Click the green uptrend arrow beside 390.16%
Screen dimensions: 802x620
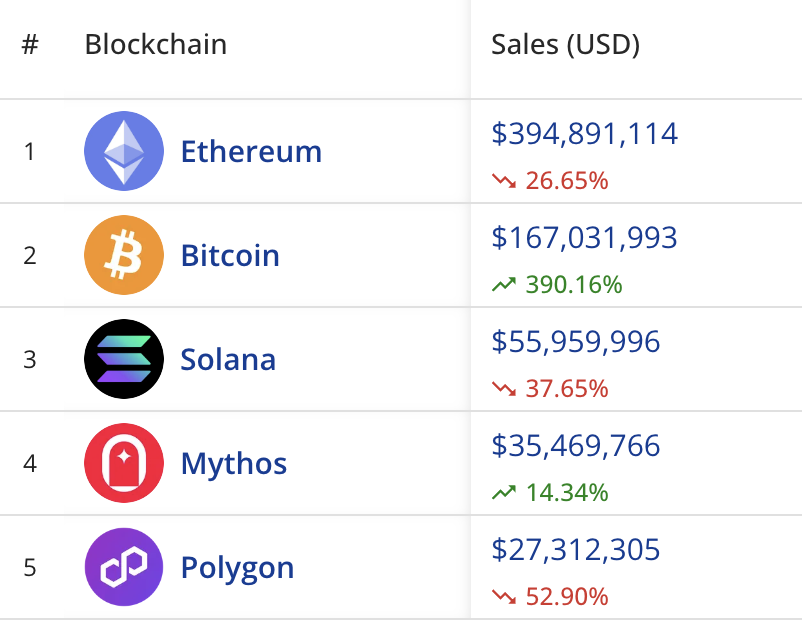point(504,285)
